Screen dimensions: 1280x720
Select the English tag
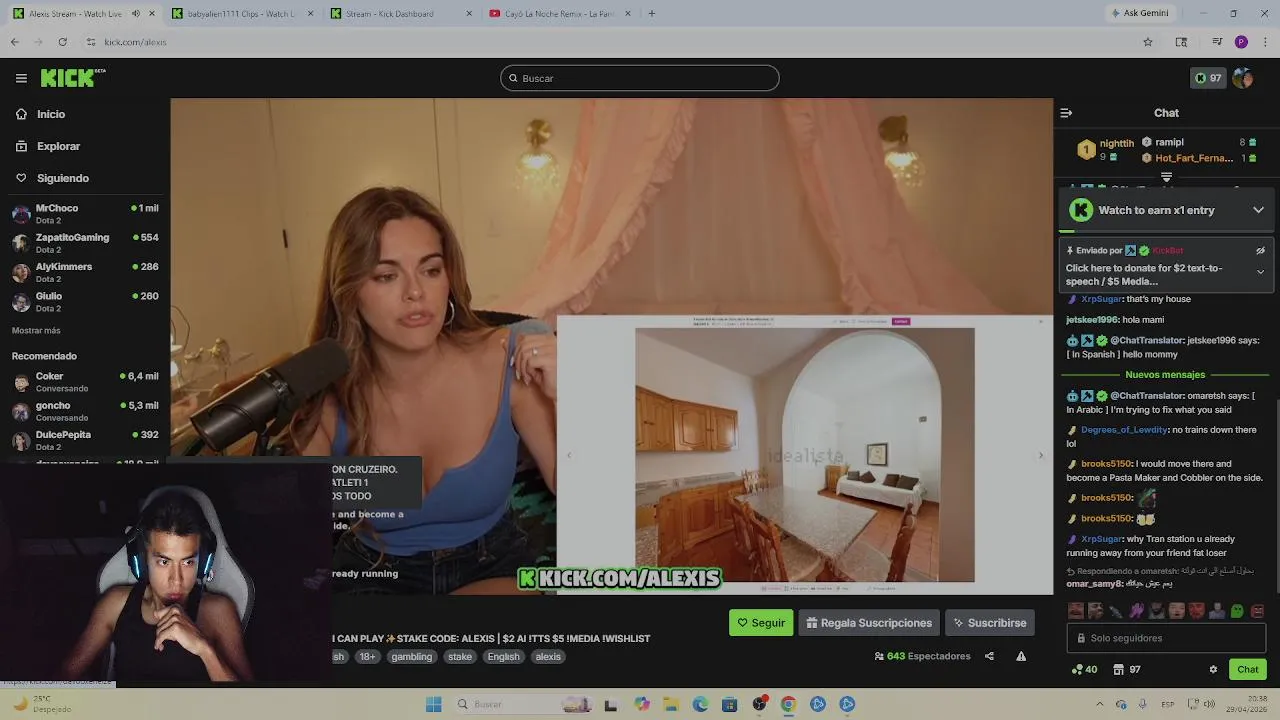click(503, 657)
